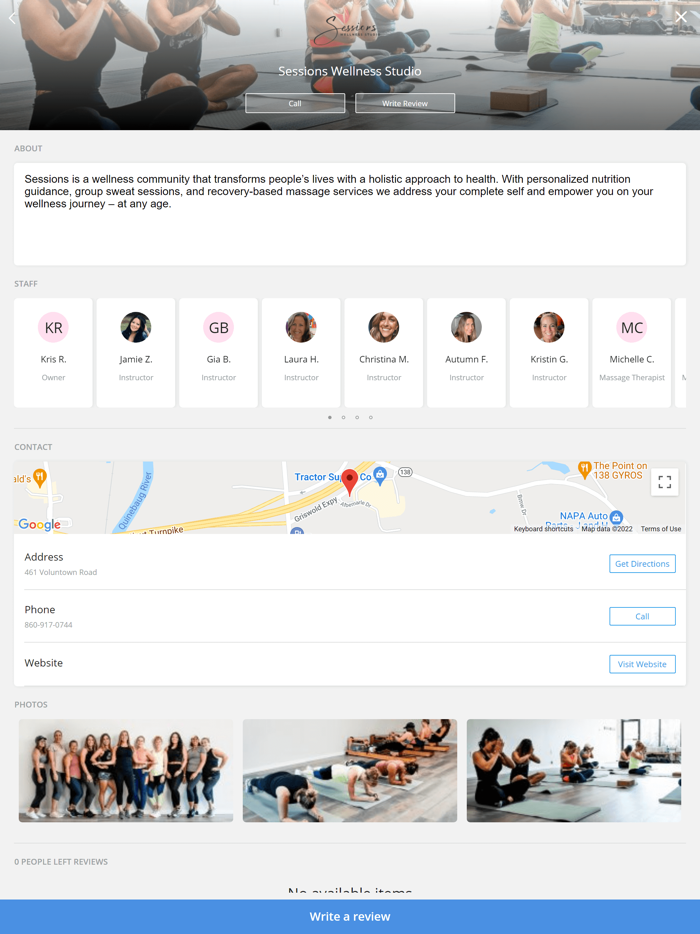700x934 pixels.
Task: Click the blue Write a review bar
Action: tap(350, 917)
